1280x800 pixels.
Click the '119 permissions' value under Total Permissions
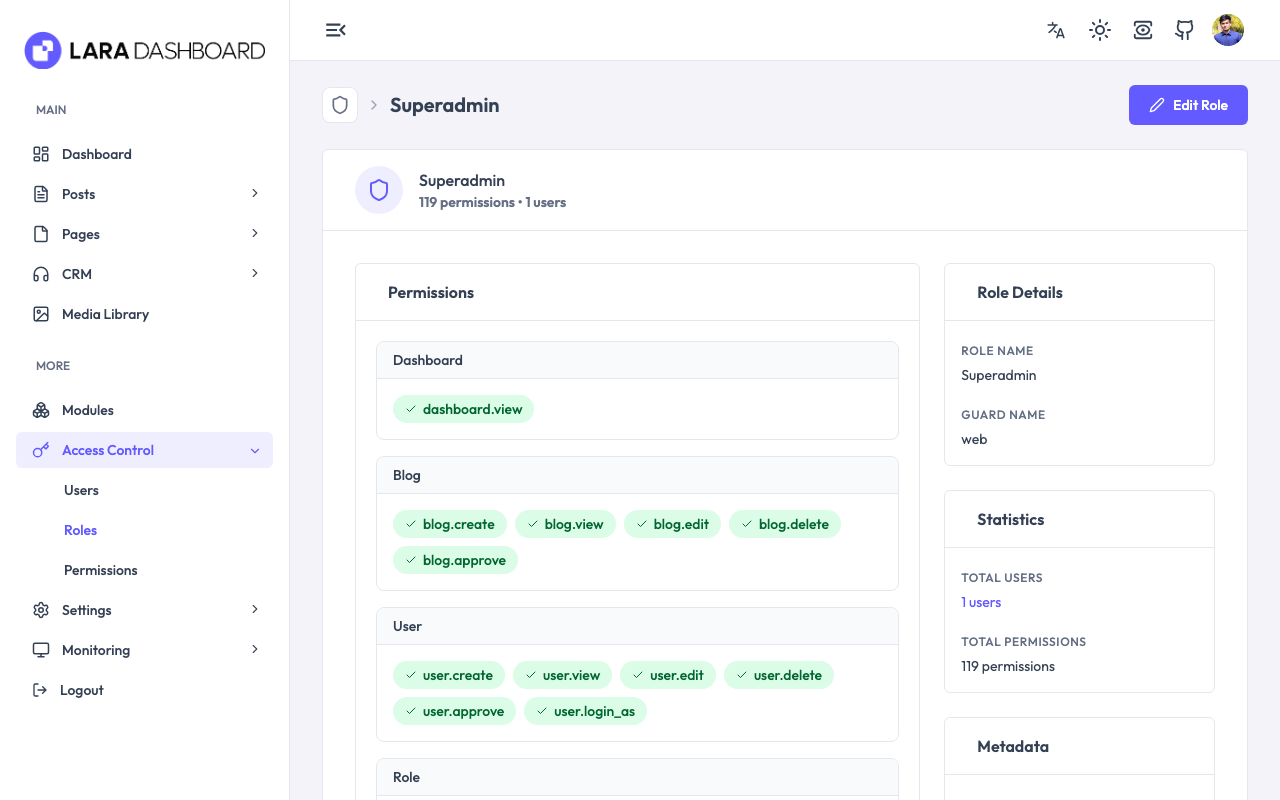(1008, 666)
